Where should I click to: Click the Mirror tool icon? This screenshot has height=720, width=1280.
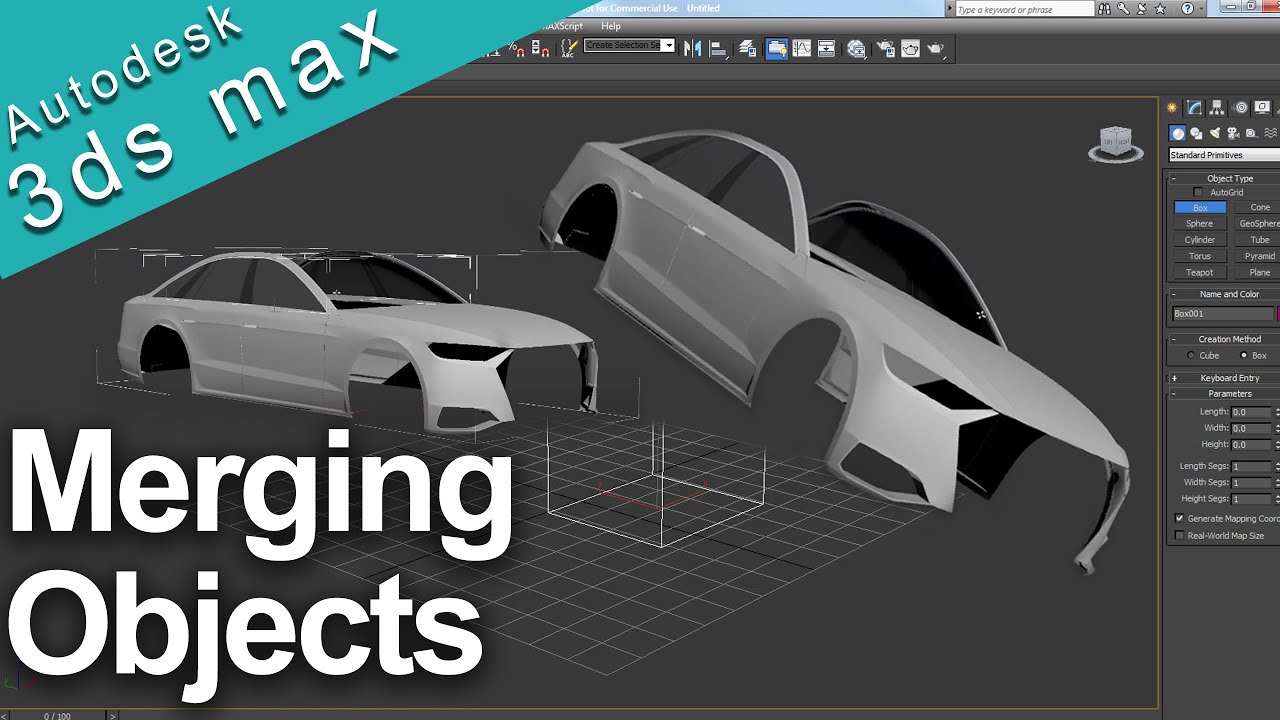pyautogui.click(x=692, y=48)
